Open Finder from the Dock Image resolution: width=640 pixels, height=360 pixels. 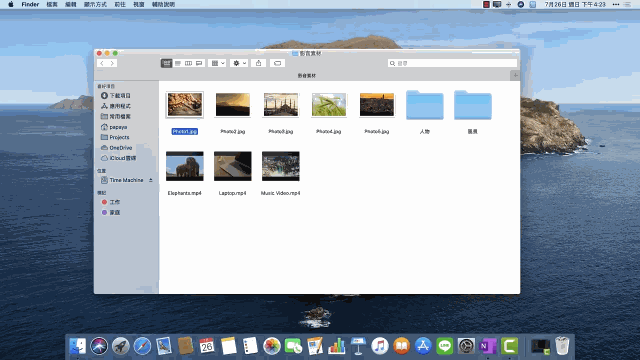pyautogui.click(x=78, y=346)
